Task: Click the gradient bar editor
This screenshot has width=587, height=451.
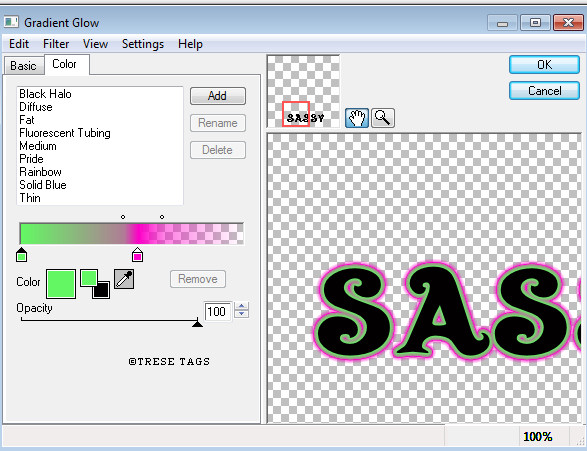Action: tap(131, 234)
